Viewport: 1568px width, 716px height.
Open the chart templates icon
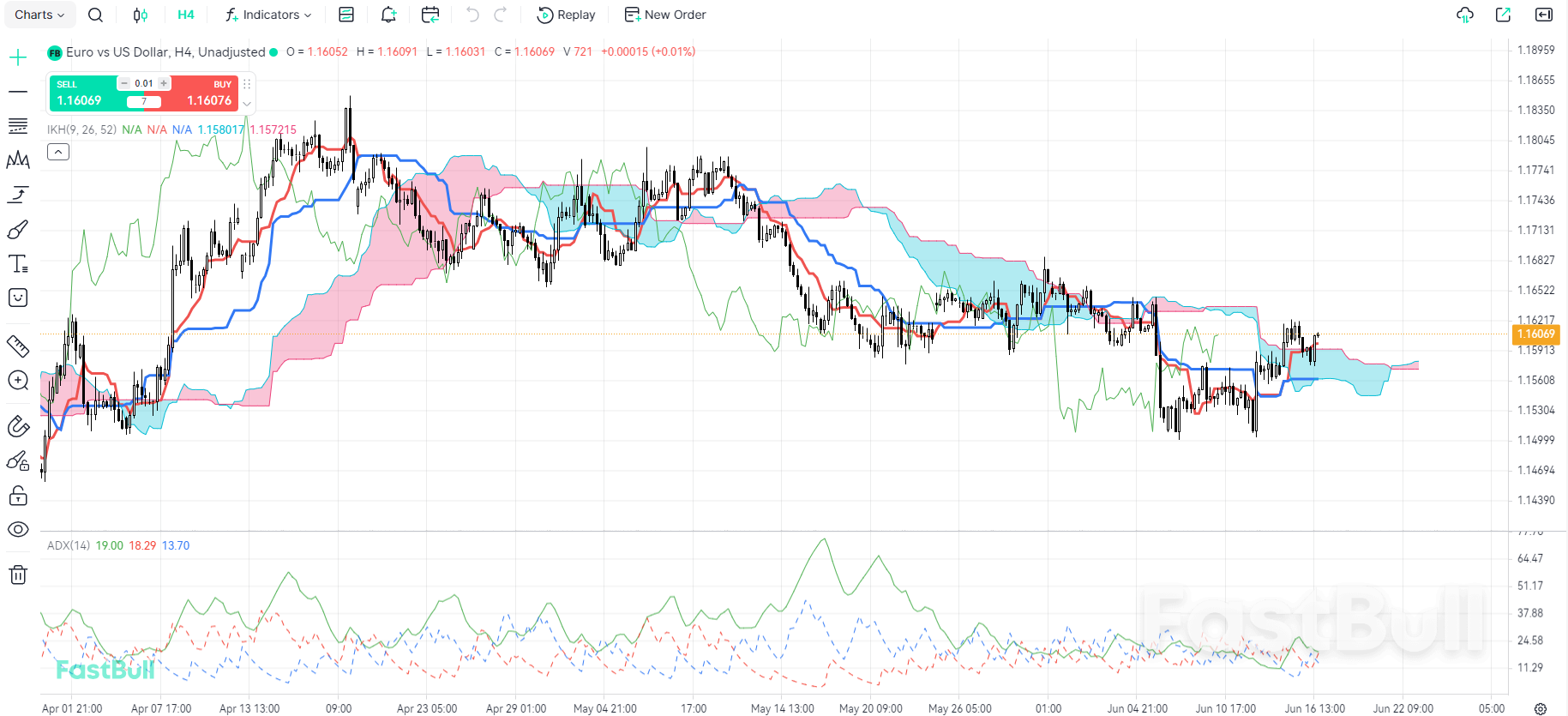tap(346, 15)
